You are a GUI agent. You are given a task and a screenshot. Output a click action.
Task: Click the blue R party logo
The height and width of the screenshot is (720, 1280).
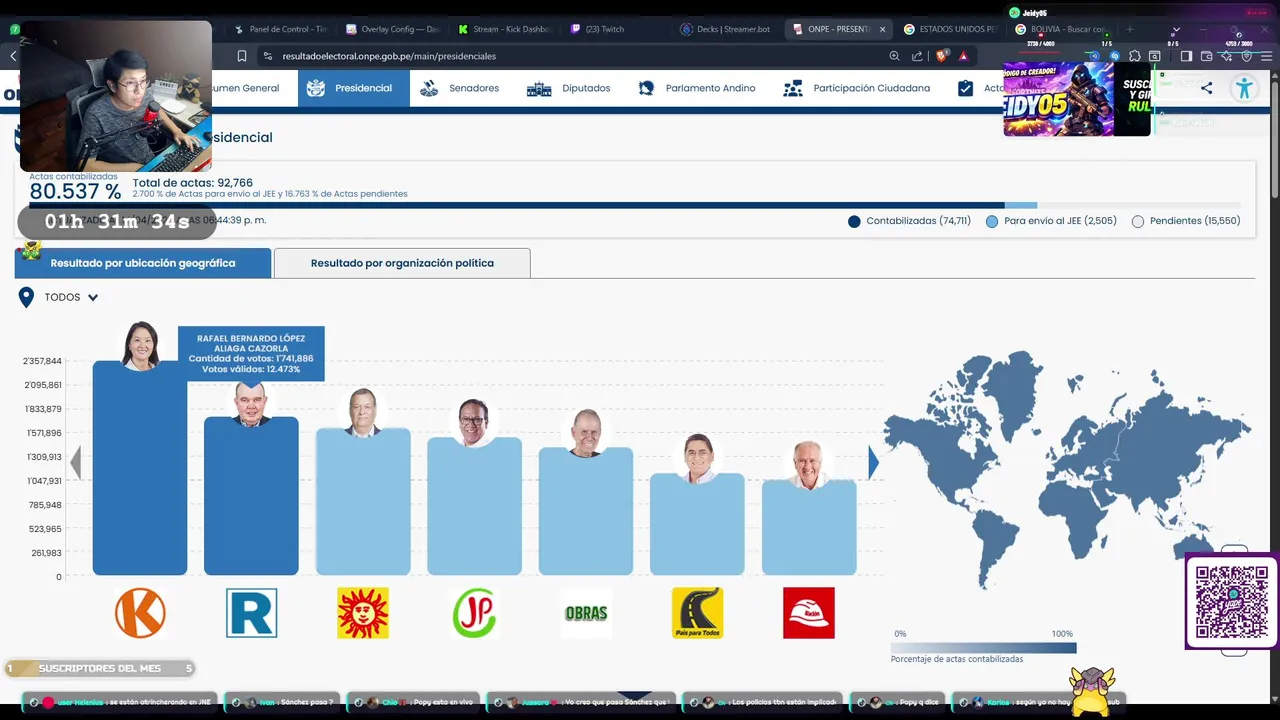(251, 613)
